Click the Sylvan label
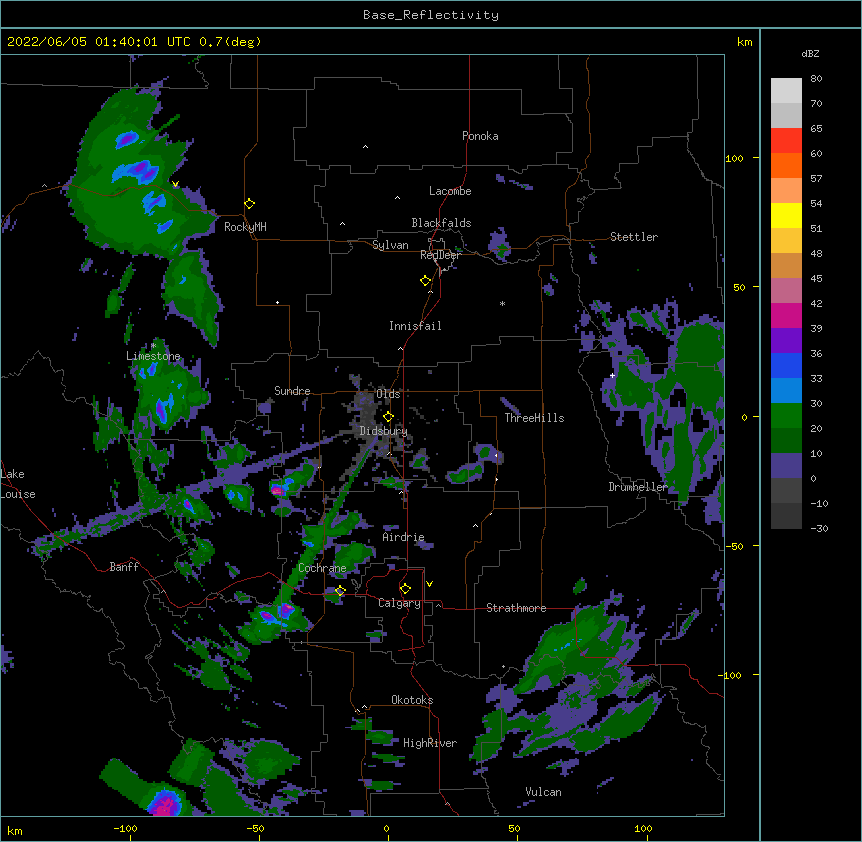The width and height of the screenshot is (862, 842). point(390,245)
